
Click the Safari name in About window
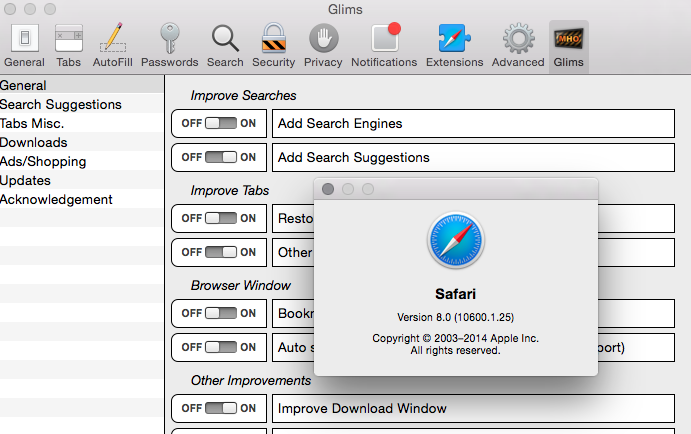[456, 294]
